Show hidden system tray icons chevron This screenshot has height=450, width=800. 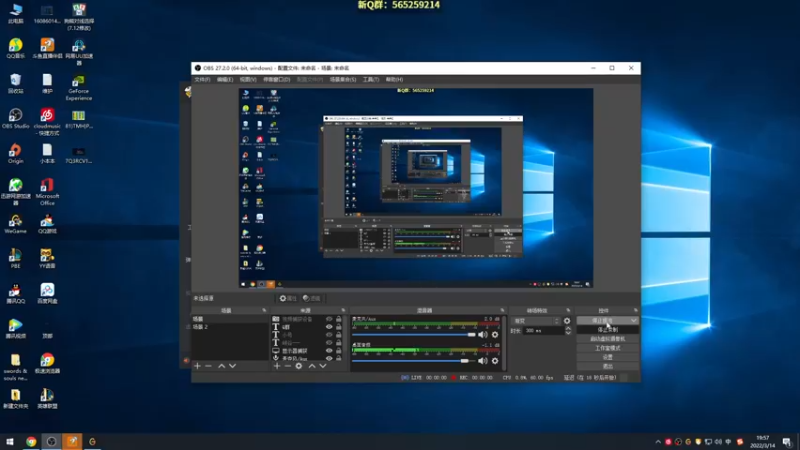[x=658, y=442]
